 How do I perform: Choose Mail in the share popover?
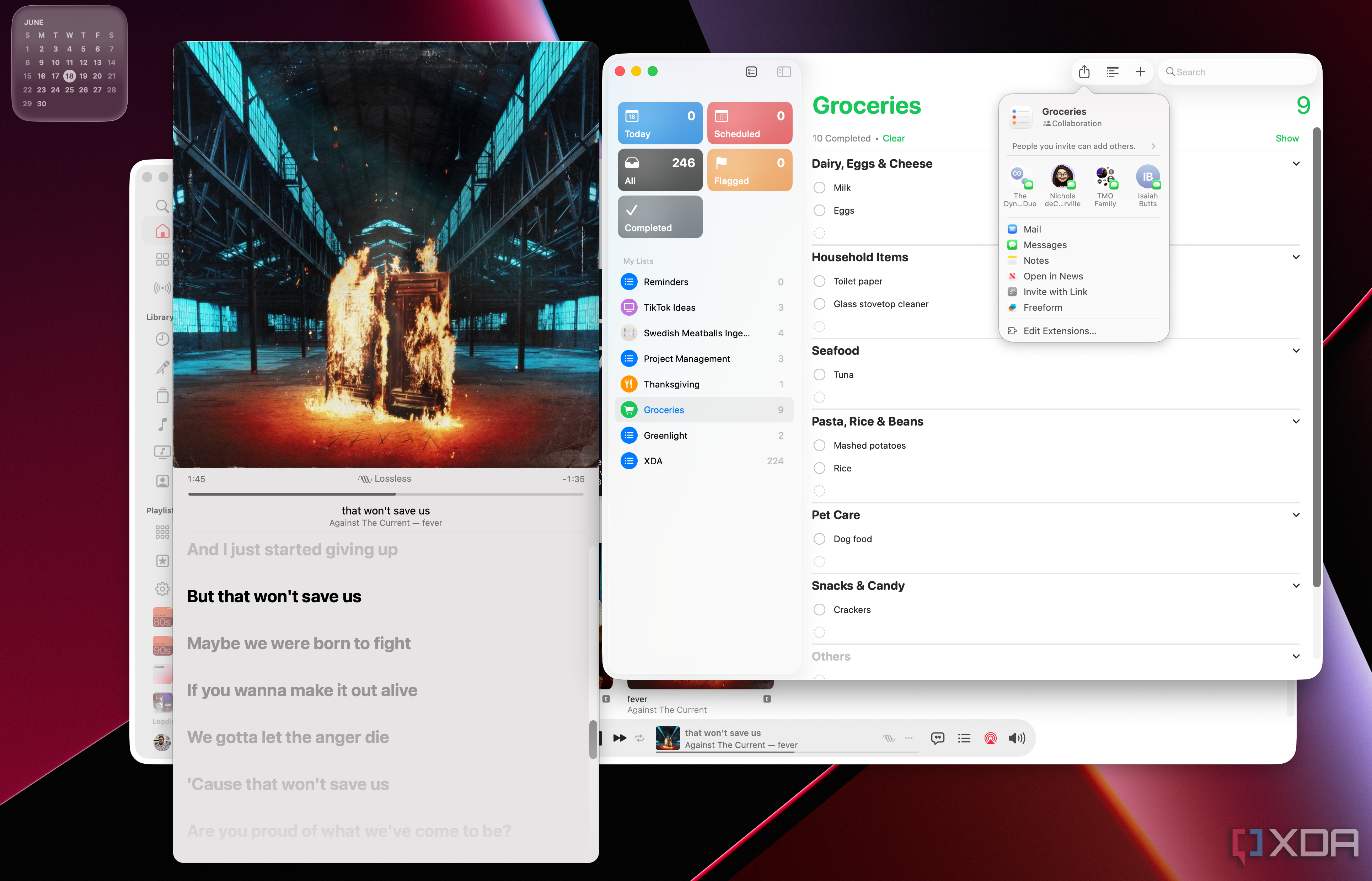(1084, 229)
